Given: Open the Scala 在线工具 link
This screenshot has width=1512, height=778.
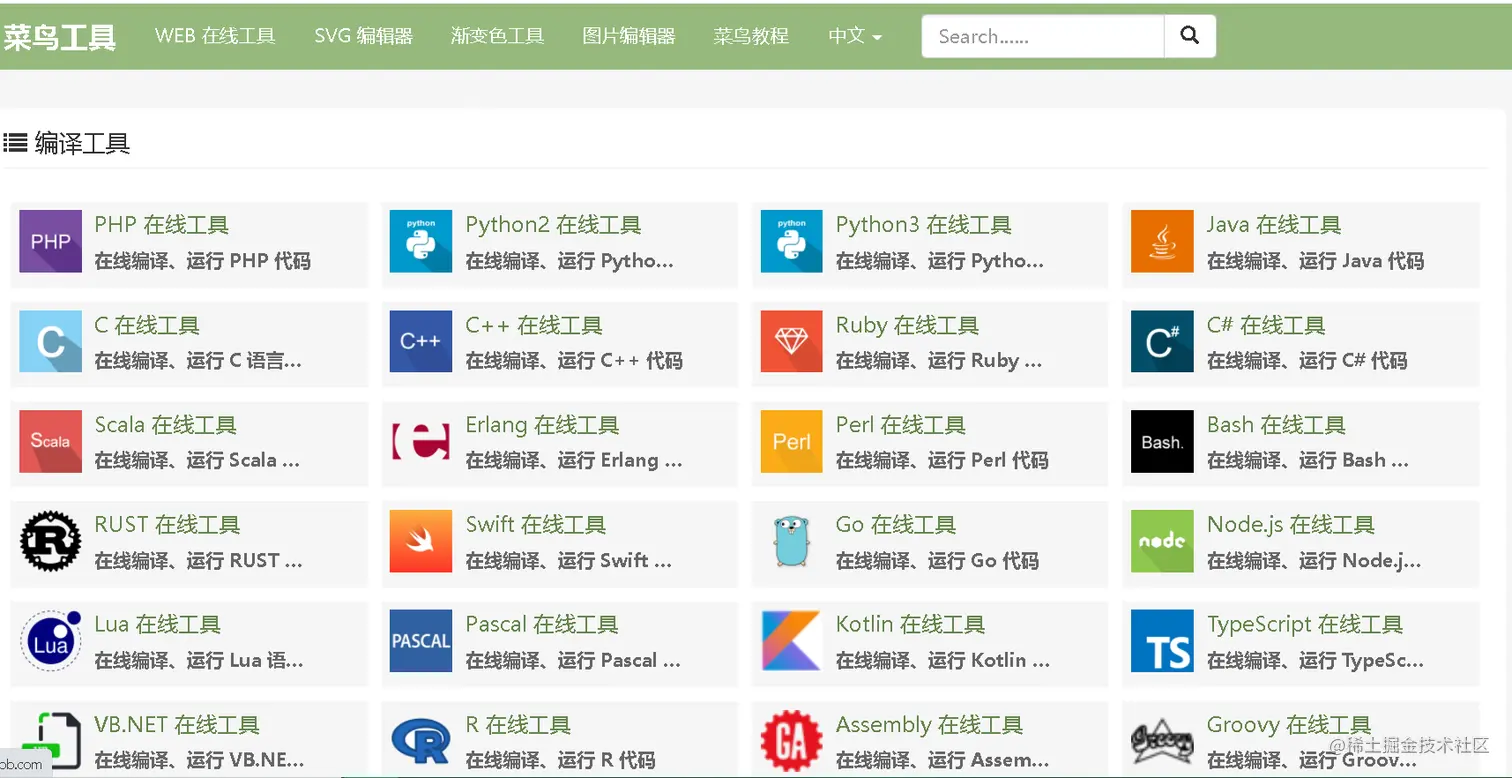Looking at the screenshot, I should tap(166, 425).
